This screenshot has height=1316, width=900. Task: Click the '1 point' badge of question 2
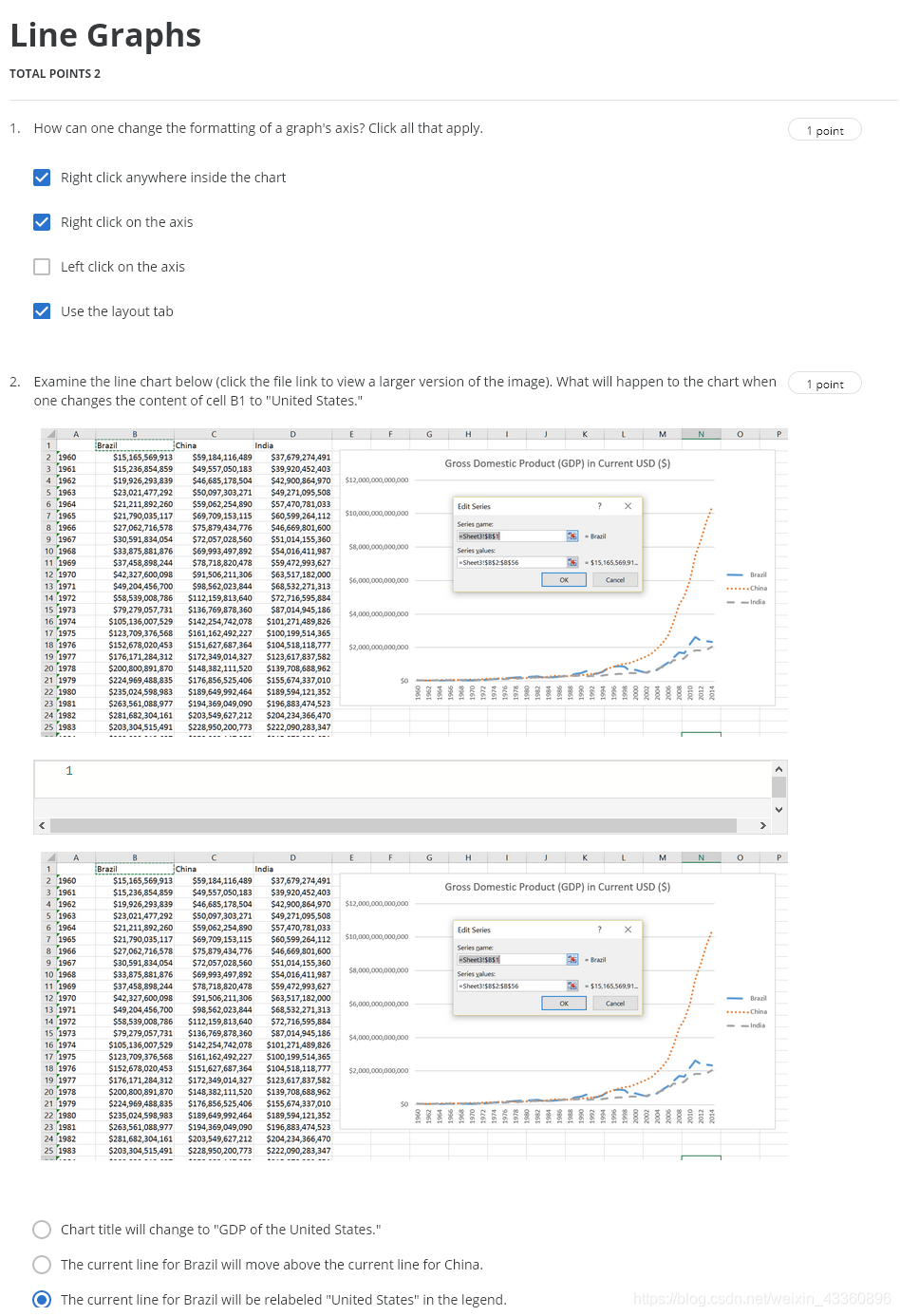825,384
